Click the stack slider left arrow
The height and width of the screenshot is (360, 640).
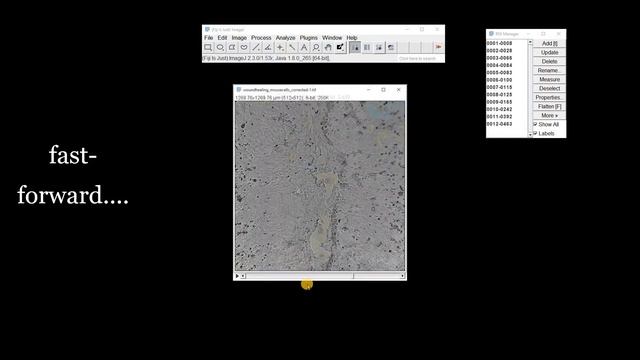point(243,276)
